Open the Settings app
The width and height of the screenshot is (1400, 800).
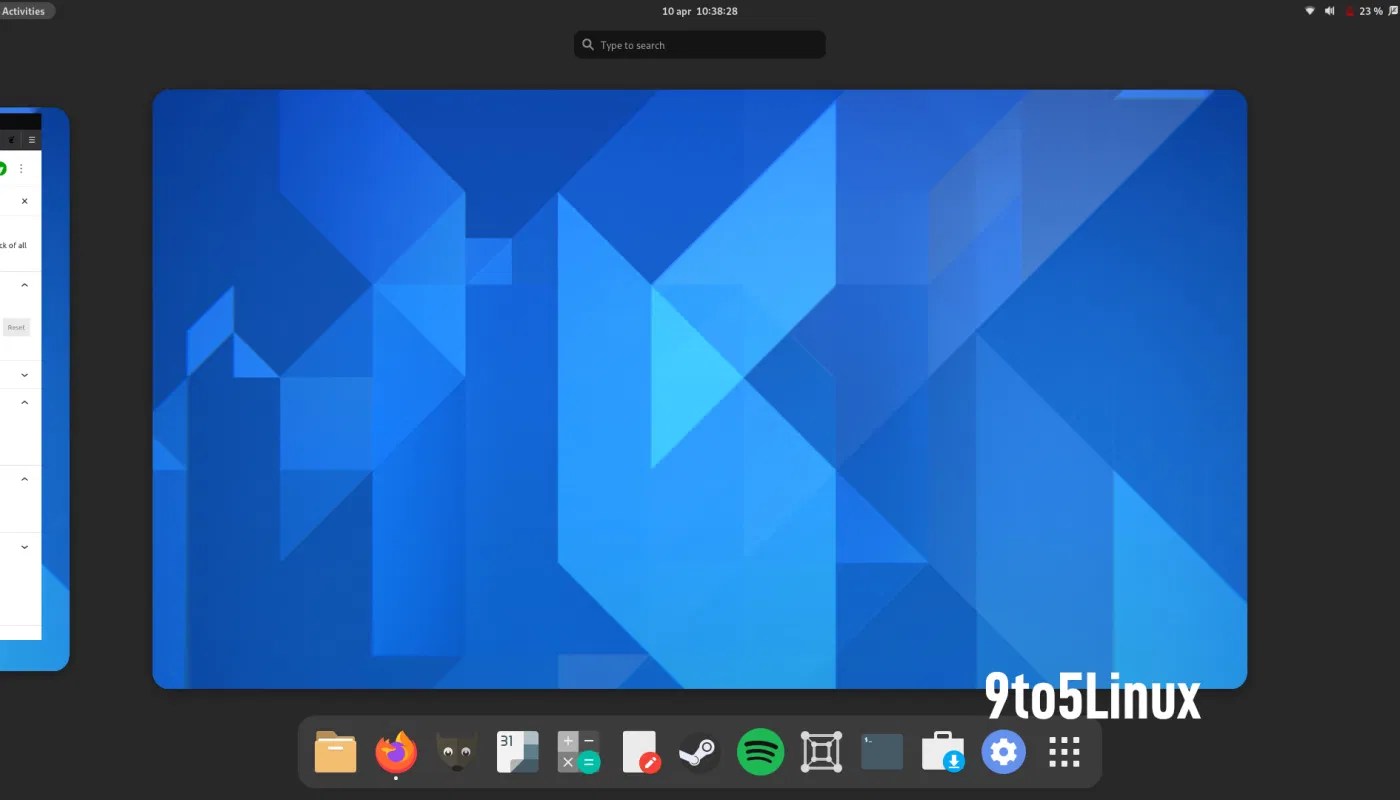(1003, 751)
